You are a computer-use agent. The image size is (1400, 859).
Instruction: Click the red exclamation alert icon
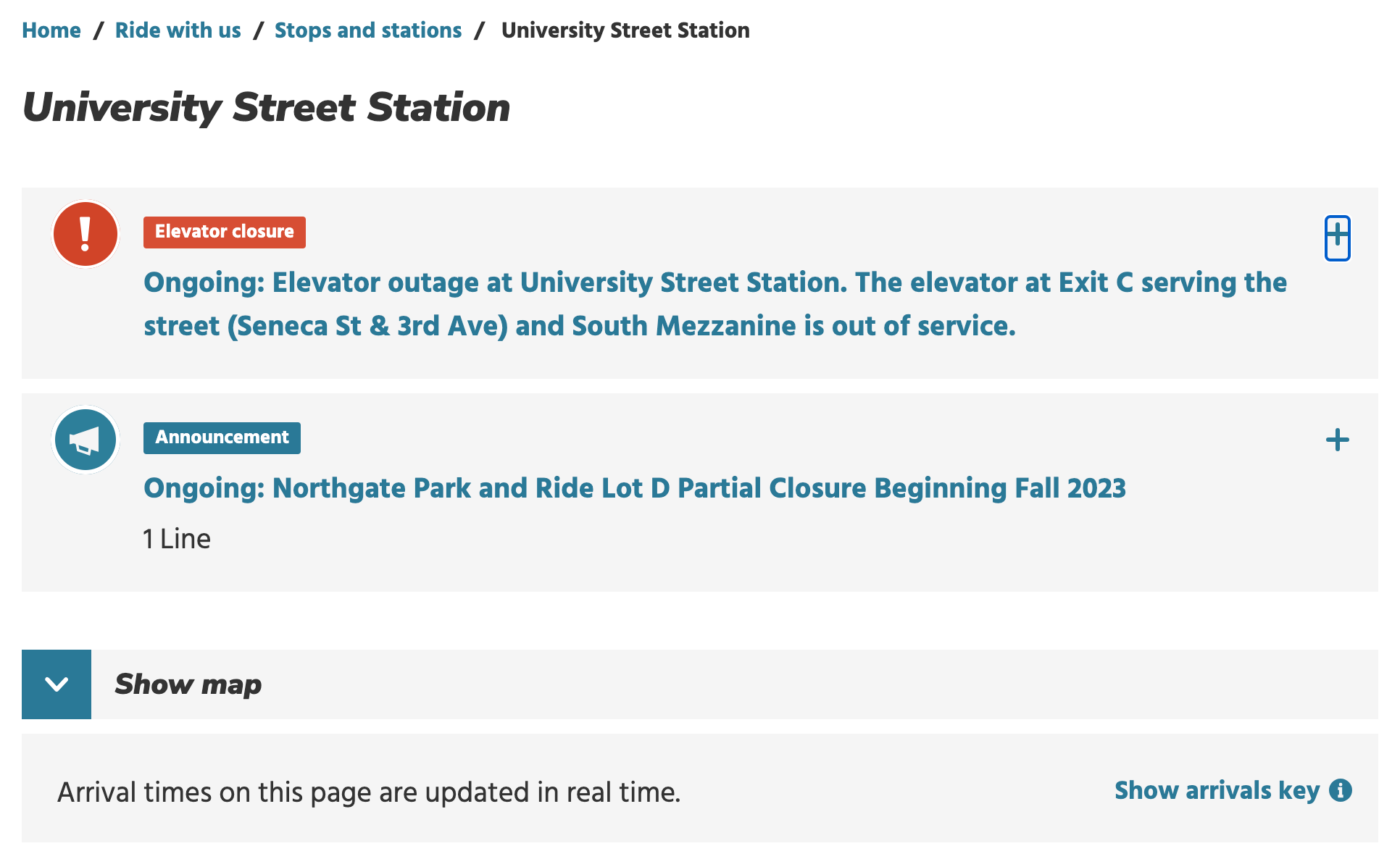pos(86,235)
